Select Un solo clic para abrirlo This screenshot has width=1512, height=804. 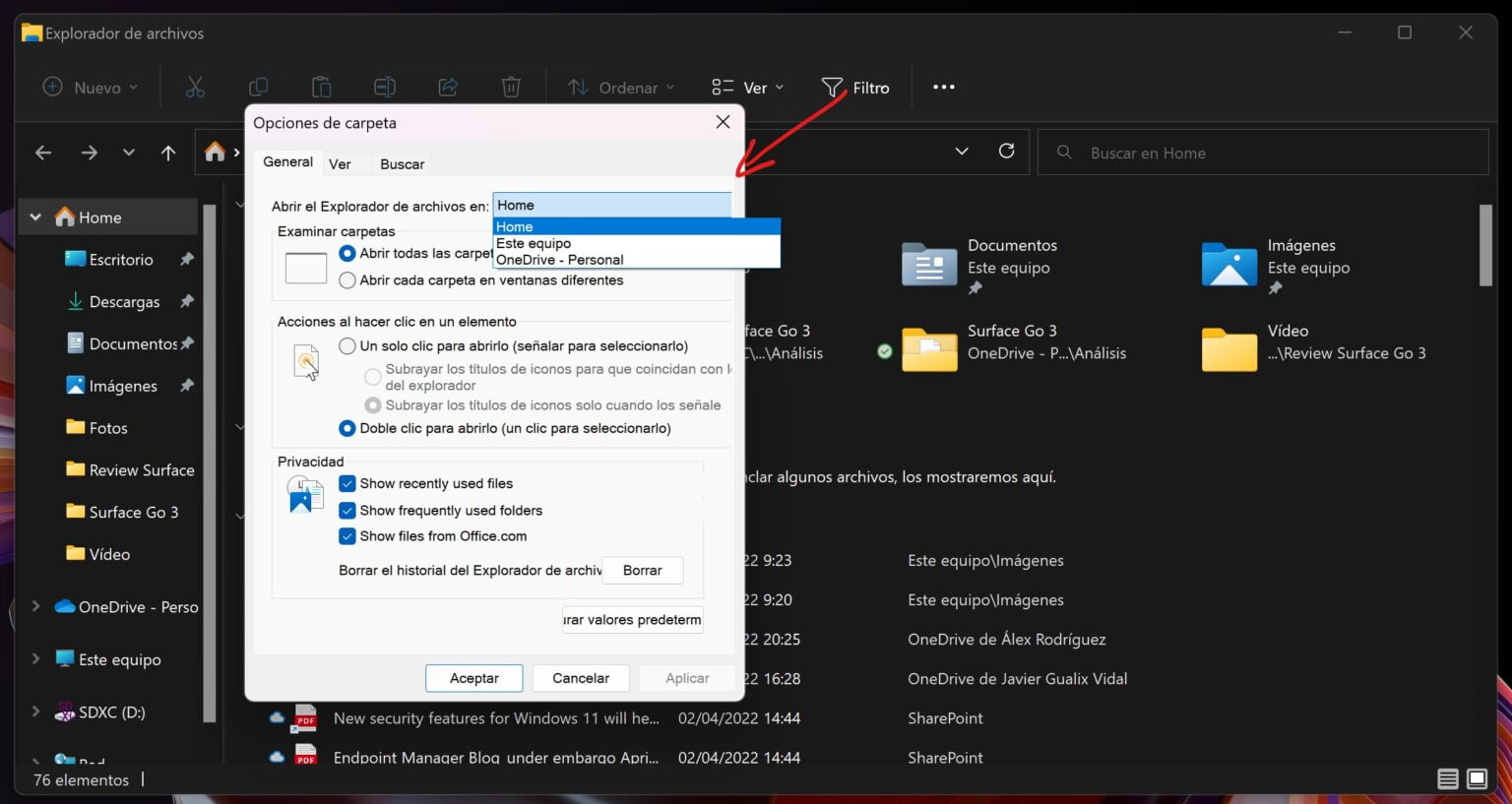[x=346, y=345]
